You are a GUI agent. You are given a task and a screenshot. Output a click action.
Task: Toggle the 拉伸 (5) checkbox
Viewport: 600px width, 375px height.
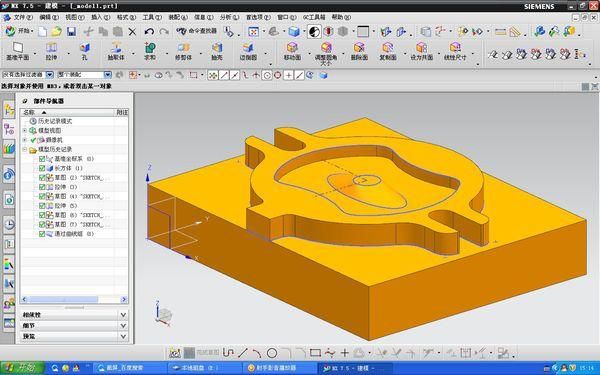pos(42,205)
